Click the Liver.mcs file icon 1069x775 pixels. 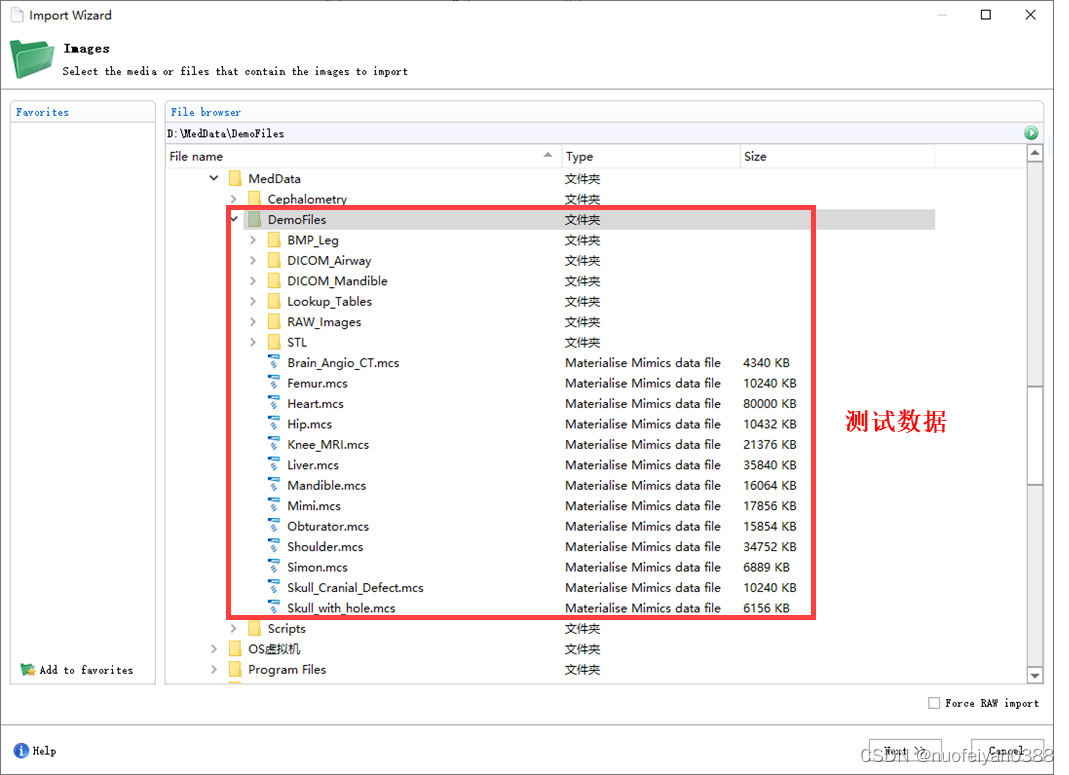pyautogui.click(x=273, y=464)
